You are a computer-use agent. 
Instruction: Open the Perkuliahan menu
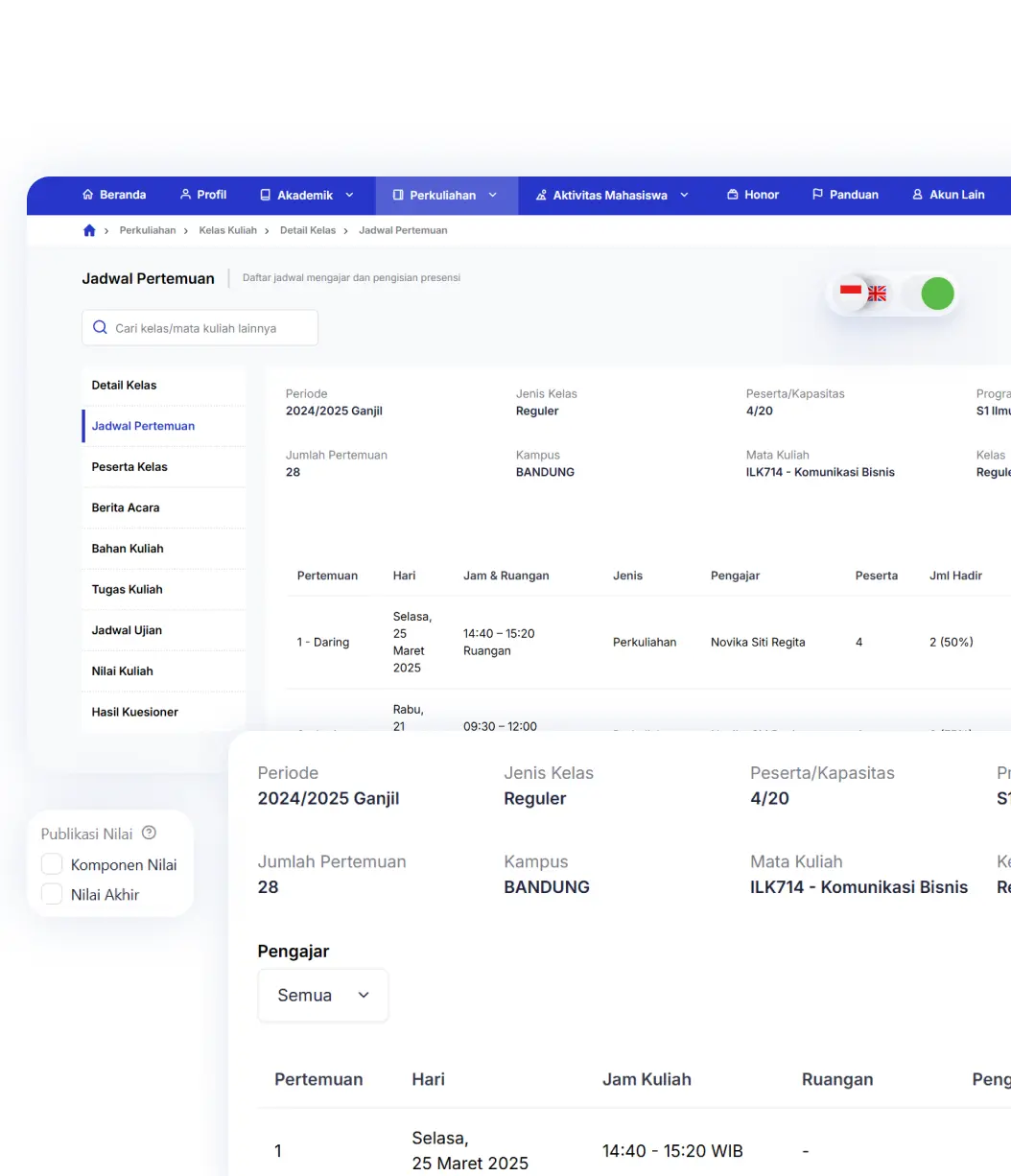[445, 195]
